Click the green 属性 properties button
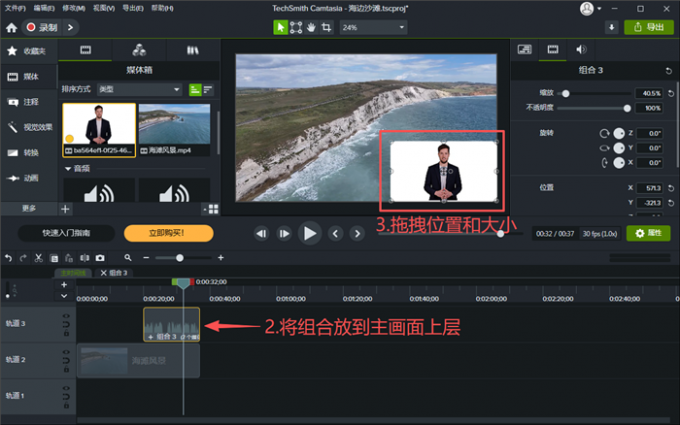 point(648,233)
